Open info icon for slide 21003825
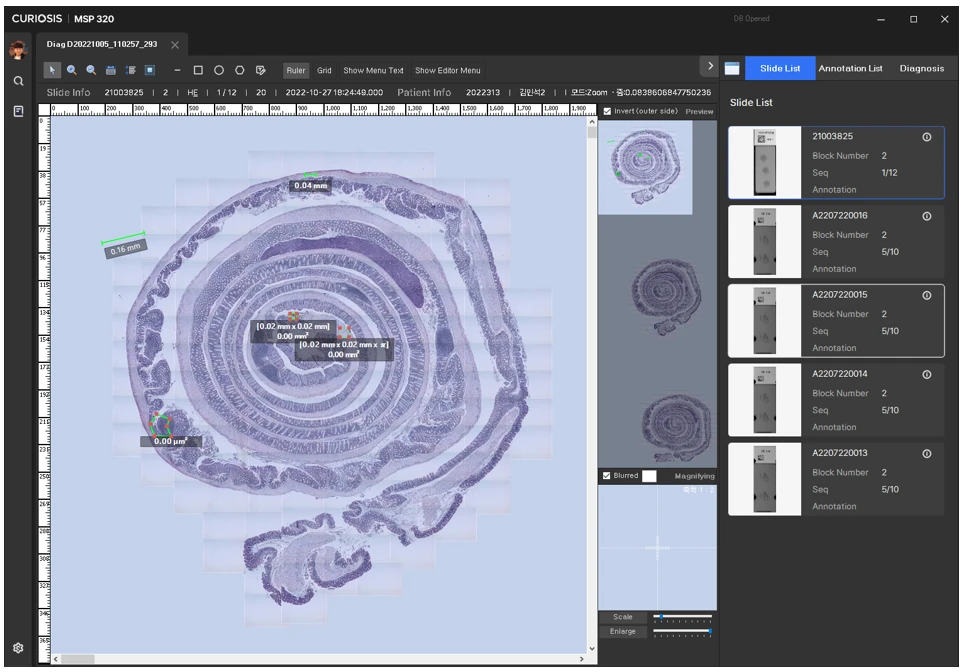This screenshot has height=672, width=964. (926, 137)
